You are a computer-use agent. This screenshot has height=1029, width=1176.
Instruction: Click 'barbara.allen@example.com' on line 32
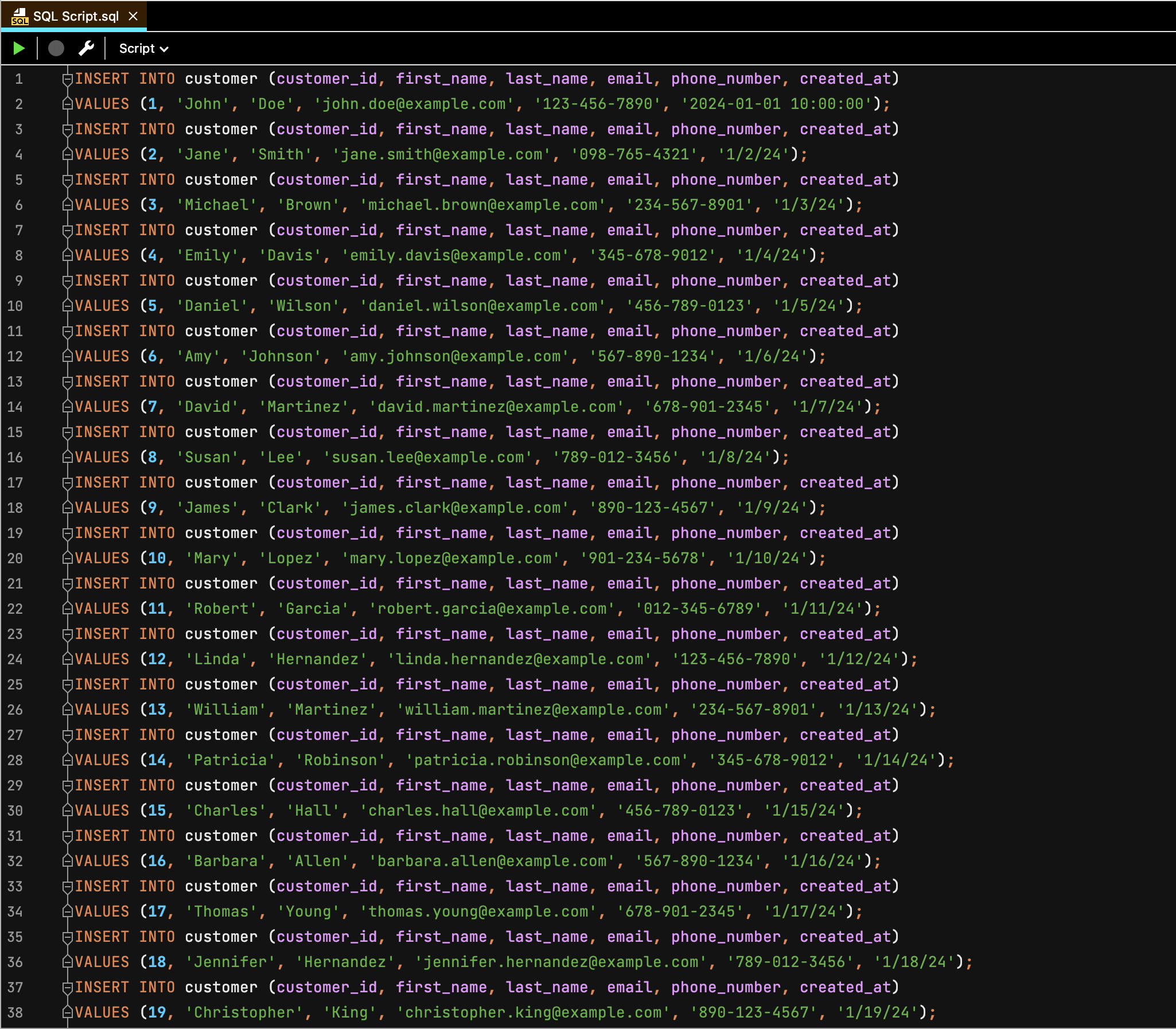pos(492,862)
